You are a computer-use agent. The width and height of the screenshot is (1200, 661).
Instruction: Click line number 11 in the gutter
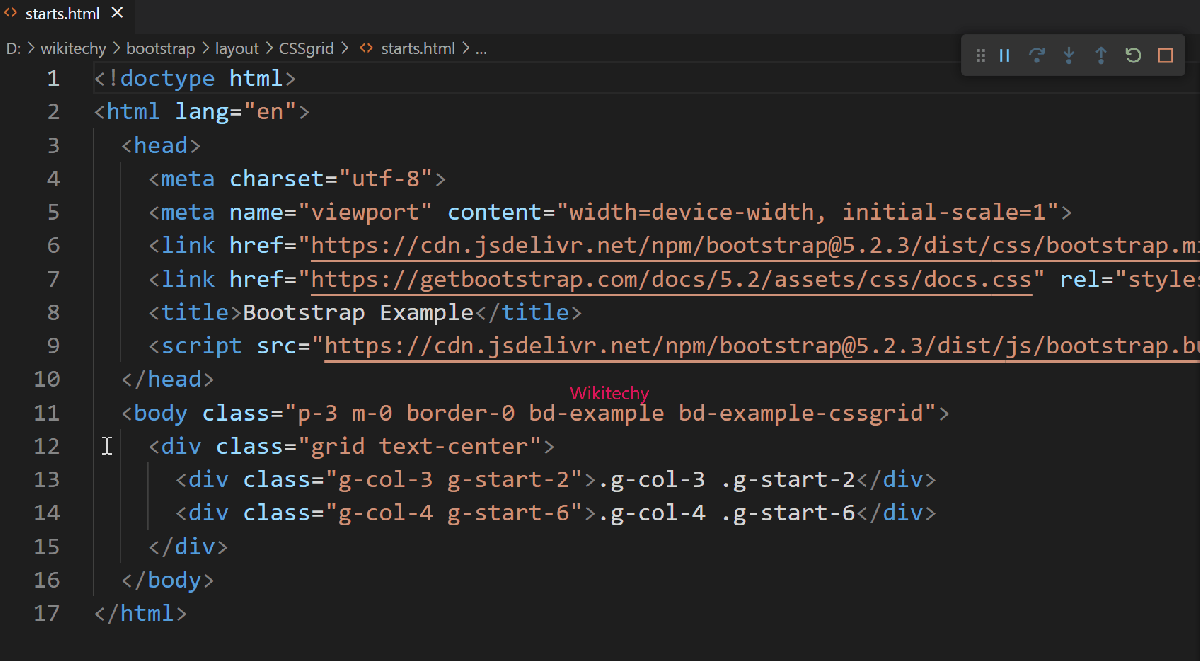pyautogui.click(x=46, y=412)
